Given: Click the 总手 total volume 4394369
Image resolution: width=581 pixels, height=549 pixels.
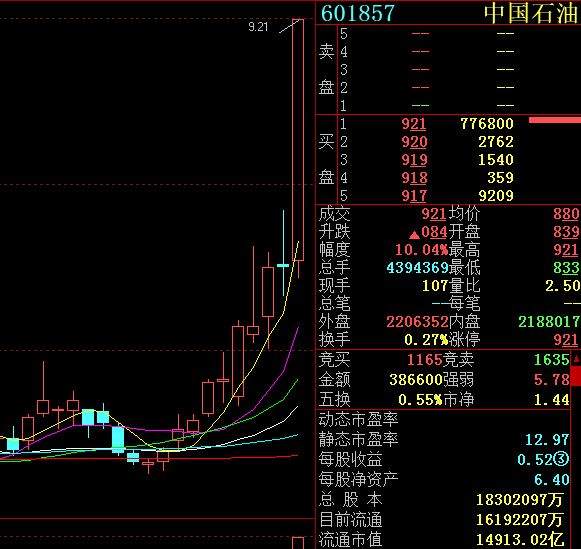Looking at the screenshot, I should click(417, 268).
